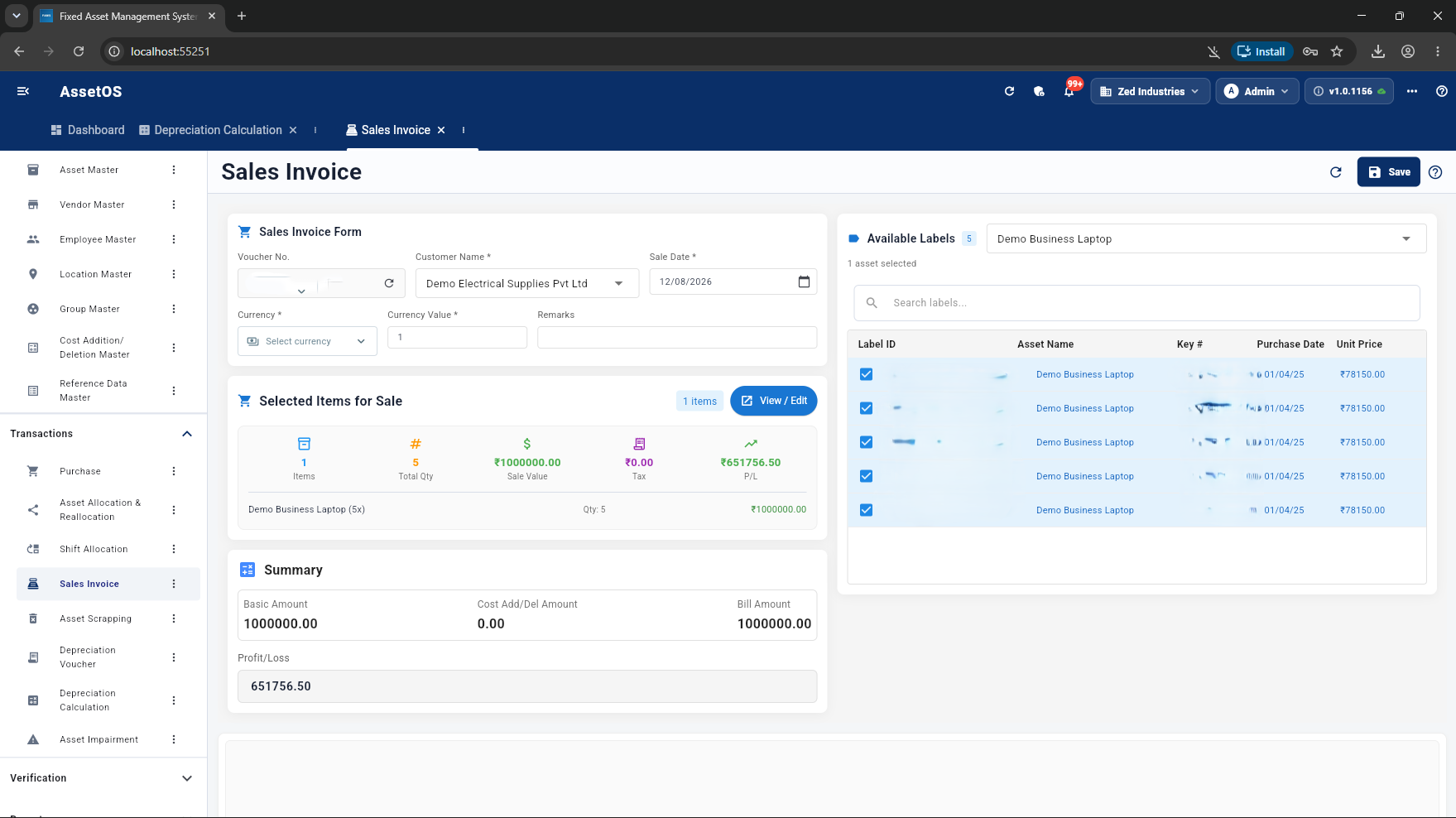1456x818 pixels.
Task: Uncheck the second Demo Business Laptop row checkbox
Action: pos(866,408)
